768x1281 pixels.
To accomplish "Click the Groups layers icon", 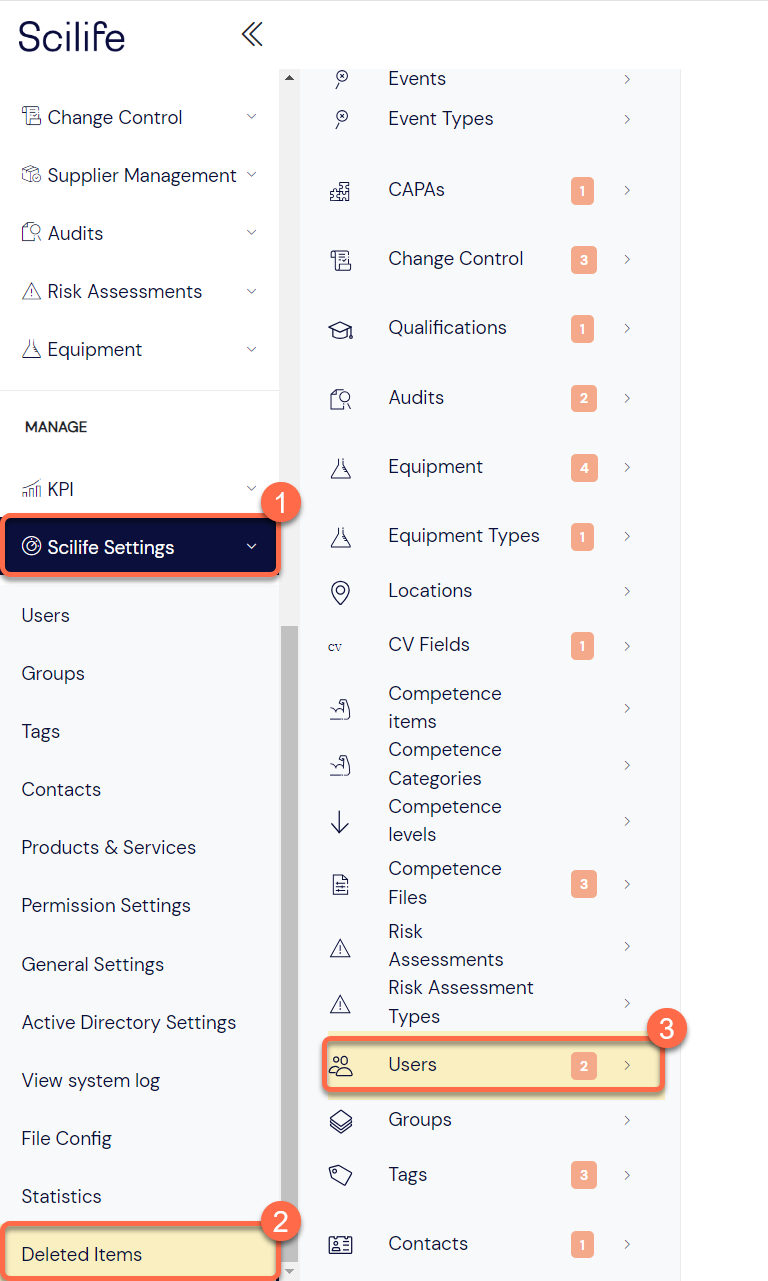I will (x=340, y=1121).
